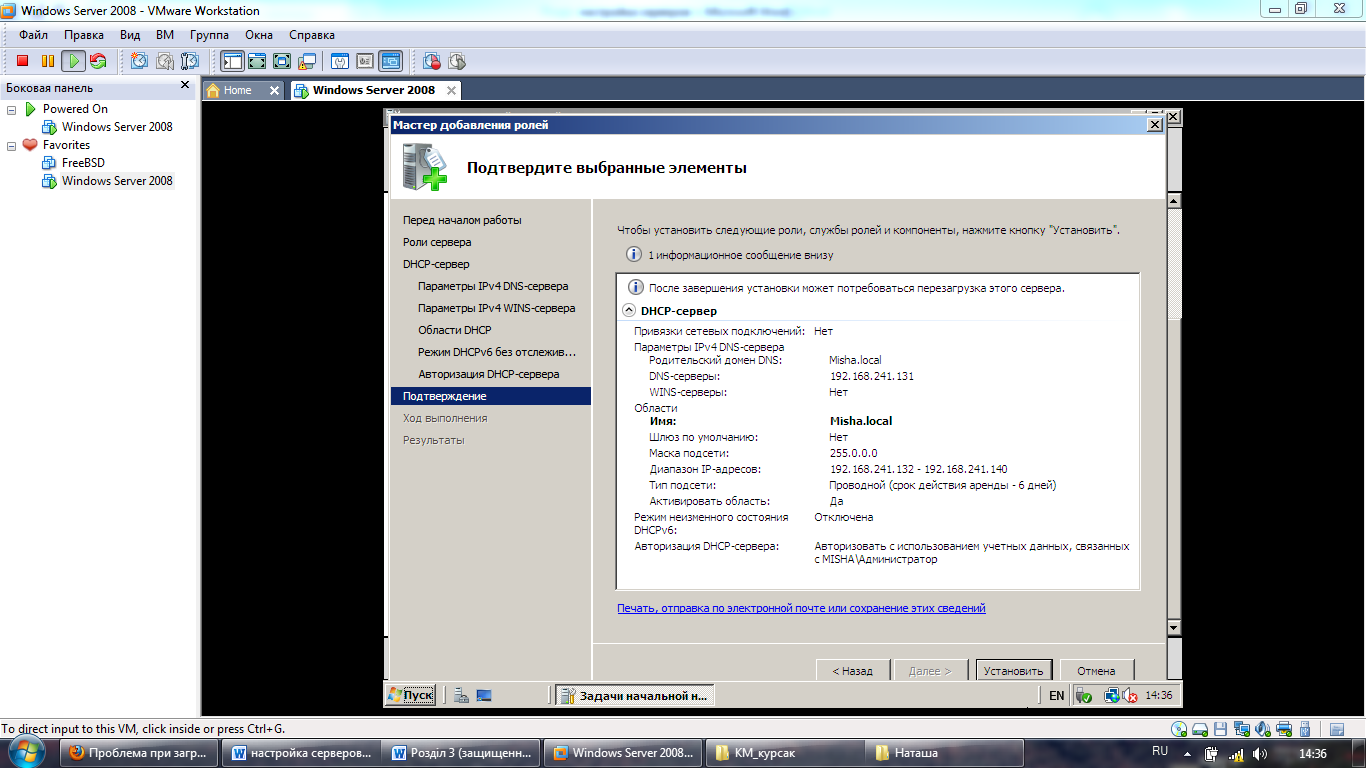
Task: Go back with the Назад button
Action: pos(852,671)
